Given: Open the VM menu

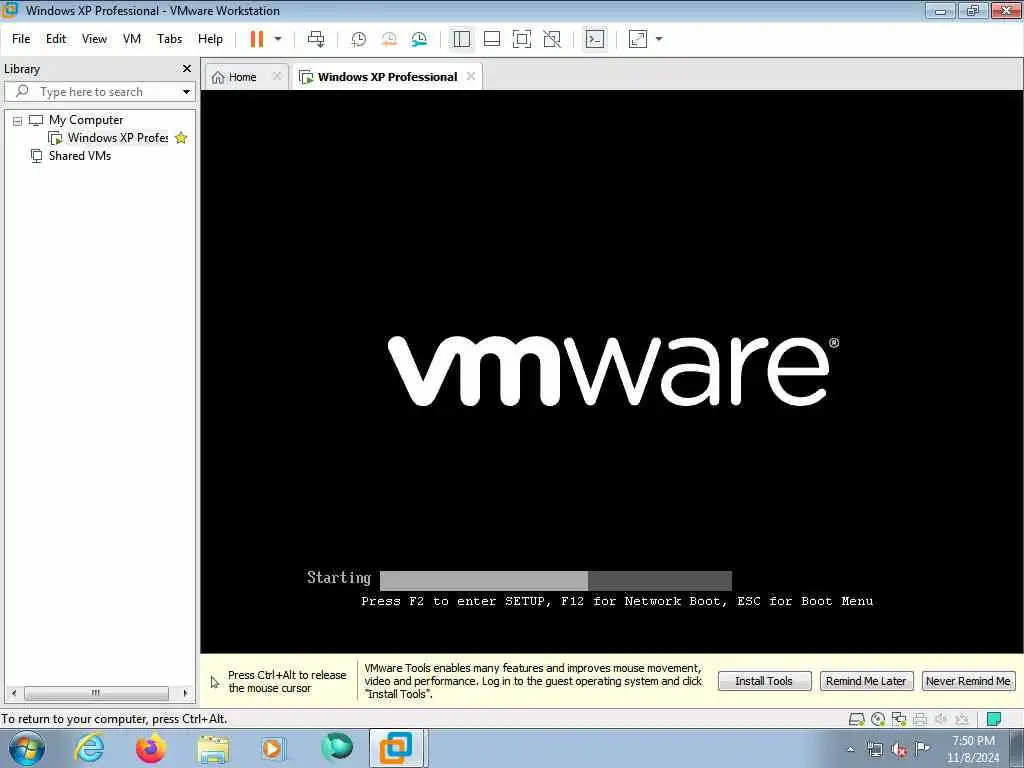Looking at the screenshot, I should pos(132,39).
